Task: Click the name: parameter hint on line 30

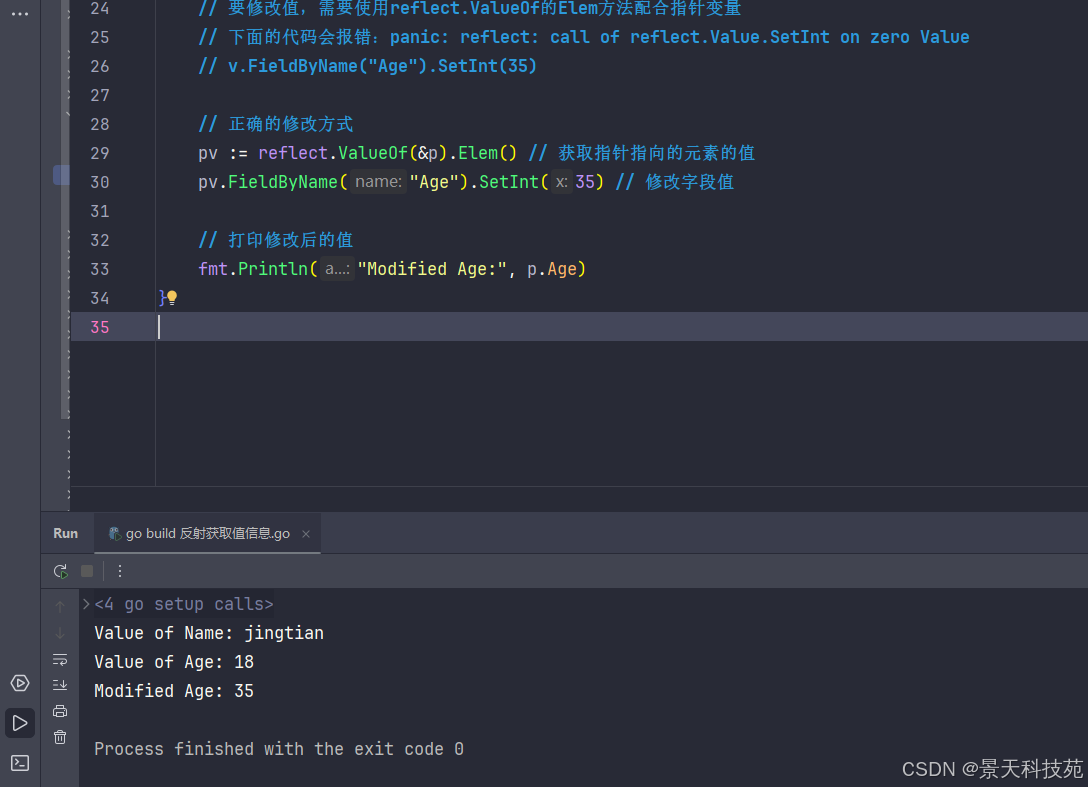Action: coord(378,182)
